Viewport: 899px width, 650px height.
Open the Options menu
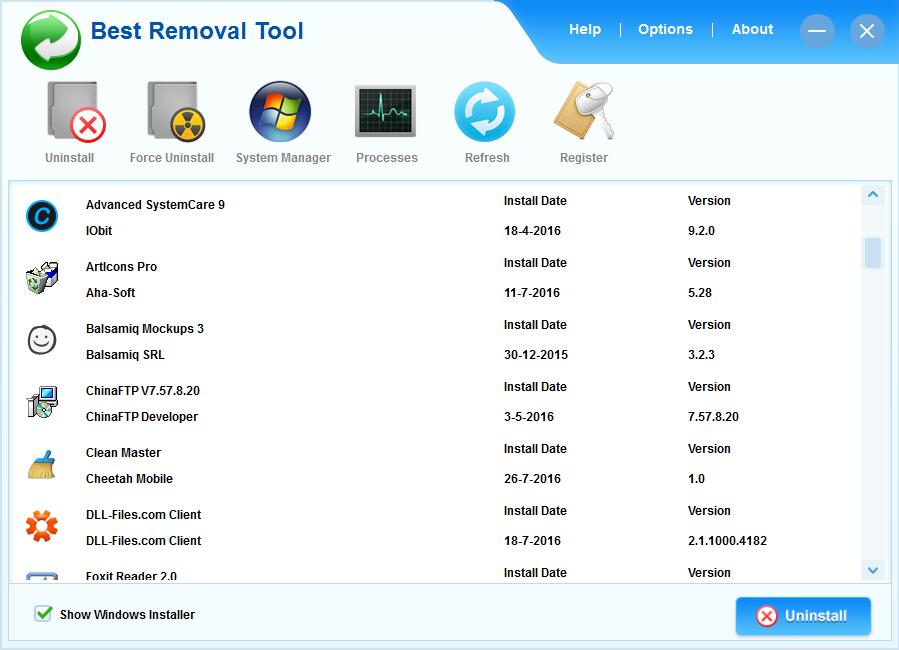[665, 29]
